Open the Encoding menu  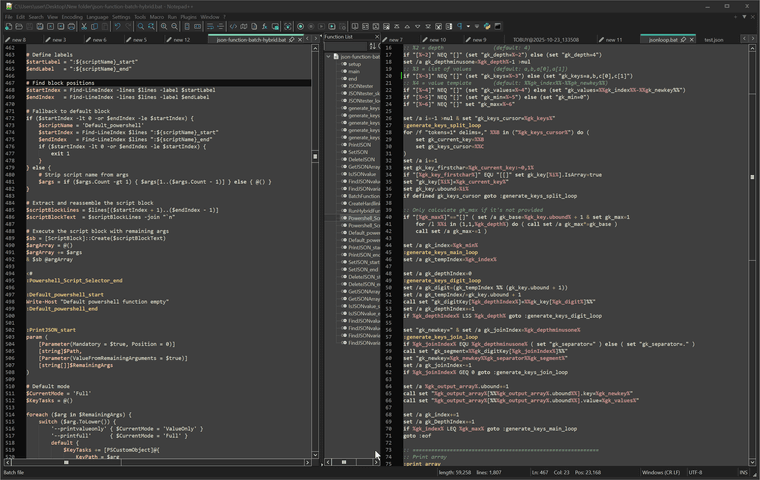click(x=72, y=17)
